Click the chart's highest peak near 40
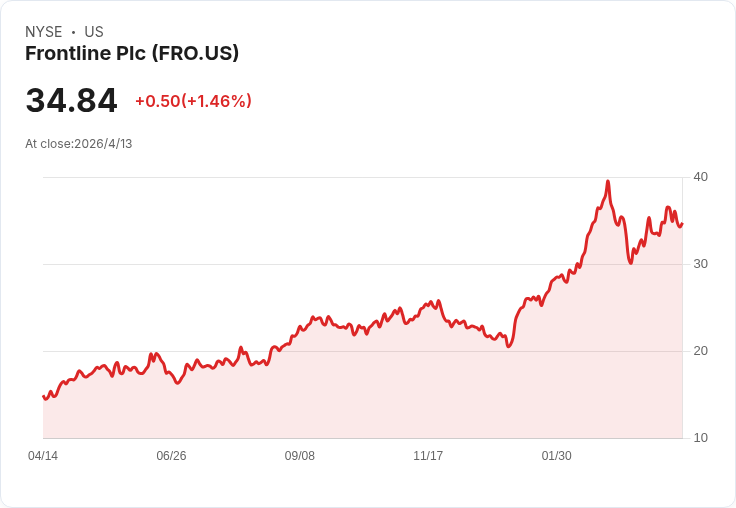736x508 pixels. (608, 181)
